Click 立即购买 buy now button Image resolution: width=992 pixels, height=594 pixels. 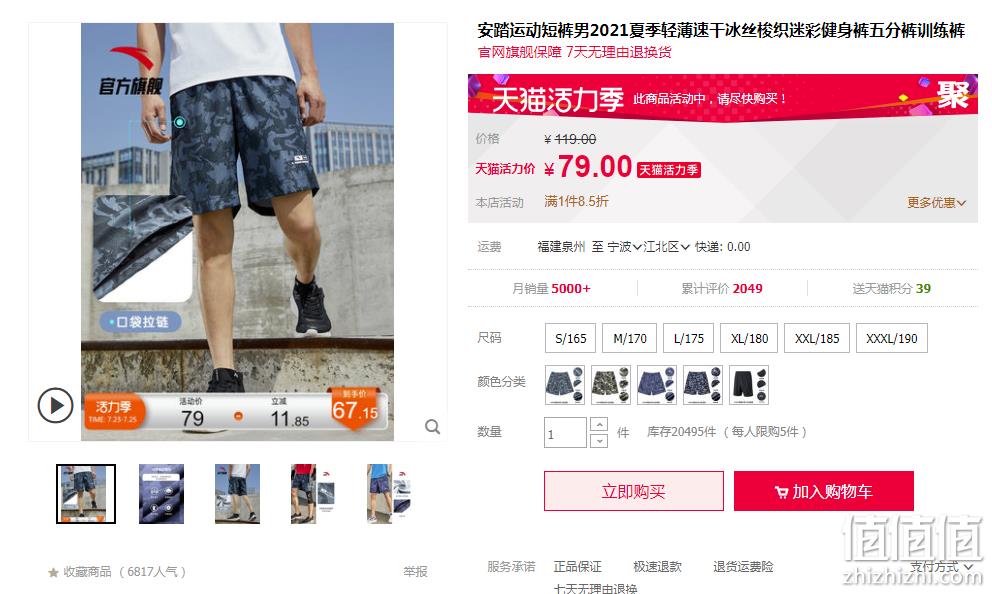pos(633,491)
